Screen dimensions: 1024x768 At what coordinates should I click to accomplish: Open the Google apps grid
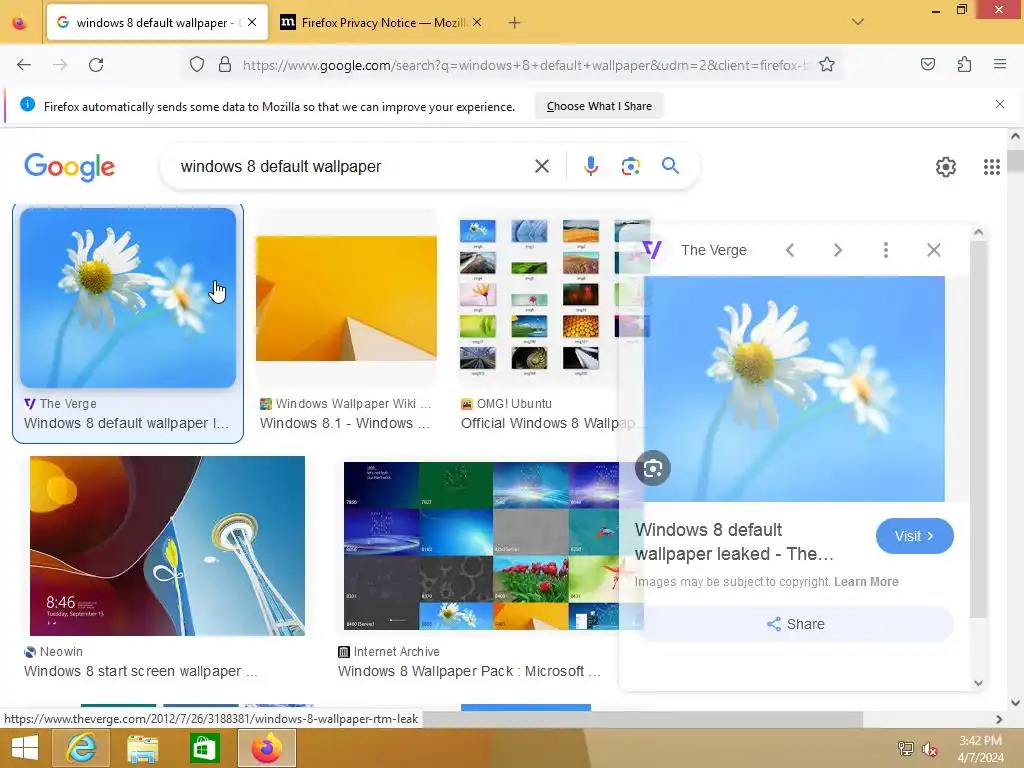coord(991,167)
